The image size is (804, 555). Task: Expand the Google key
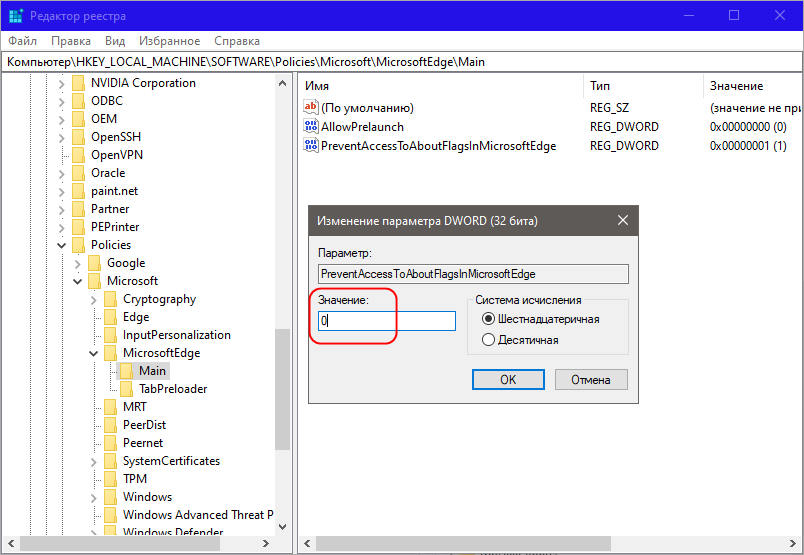coord(77,264)
